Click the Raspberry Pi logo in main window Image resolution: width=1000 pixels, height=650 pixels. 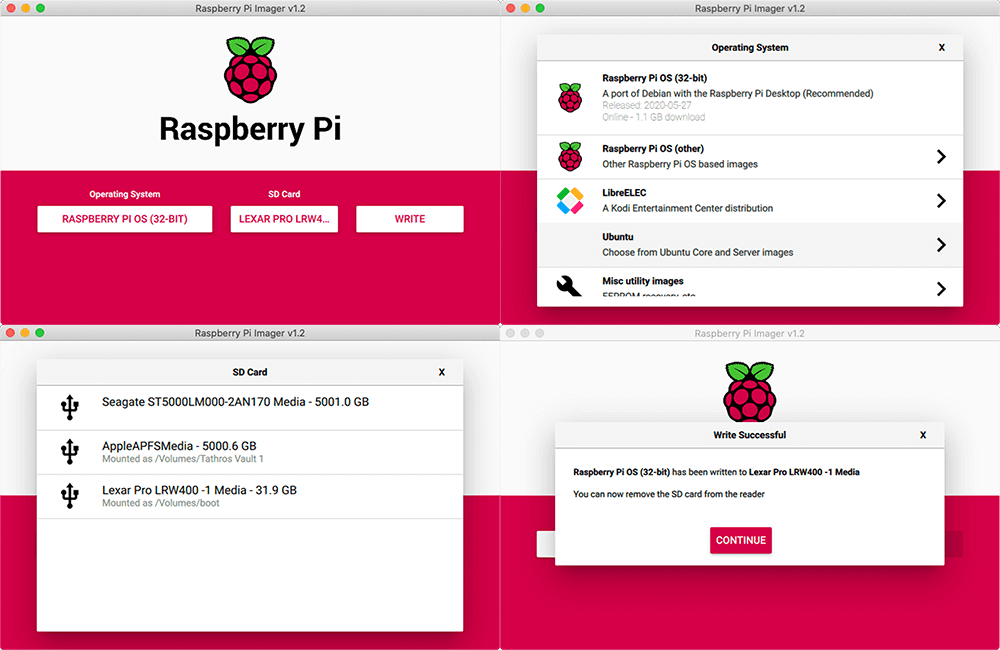[250, 70]
